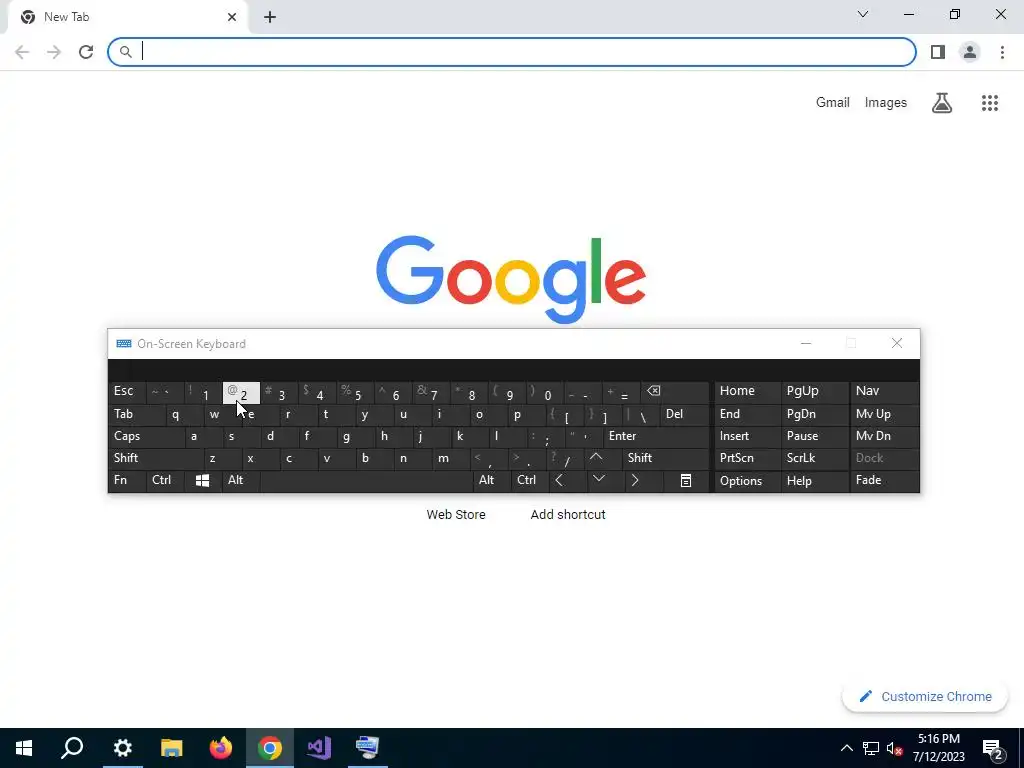Click the Chrome address bar

click(x=512, y=52)
